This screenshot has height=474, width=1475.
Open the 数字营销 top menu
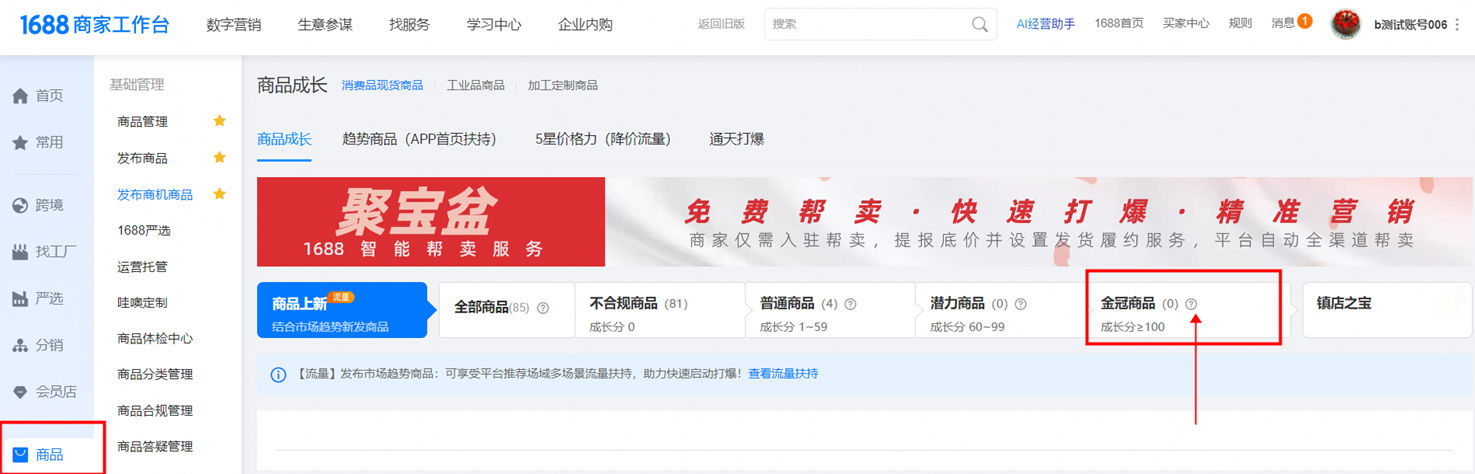pos(233,24)
